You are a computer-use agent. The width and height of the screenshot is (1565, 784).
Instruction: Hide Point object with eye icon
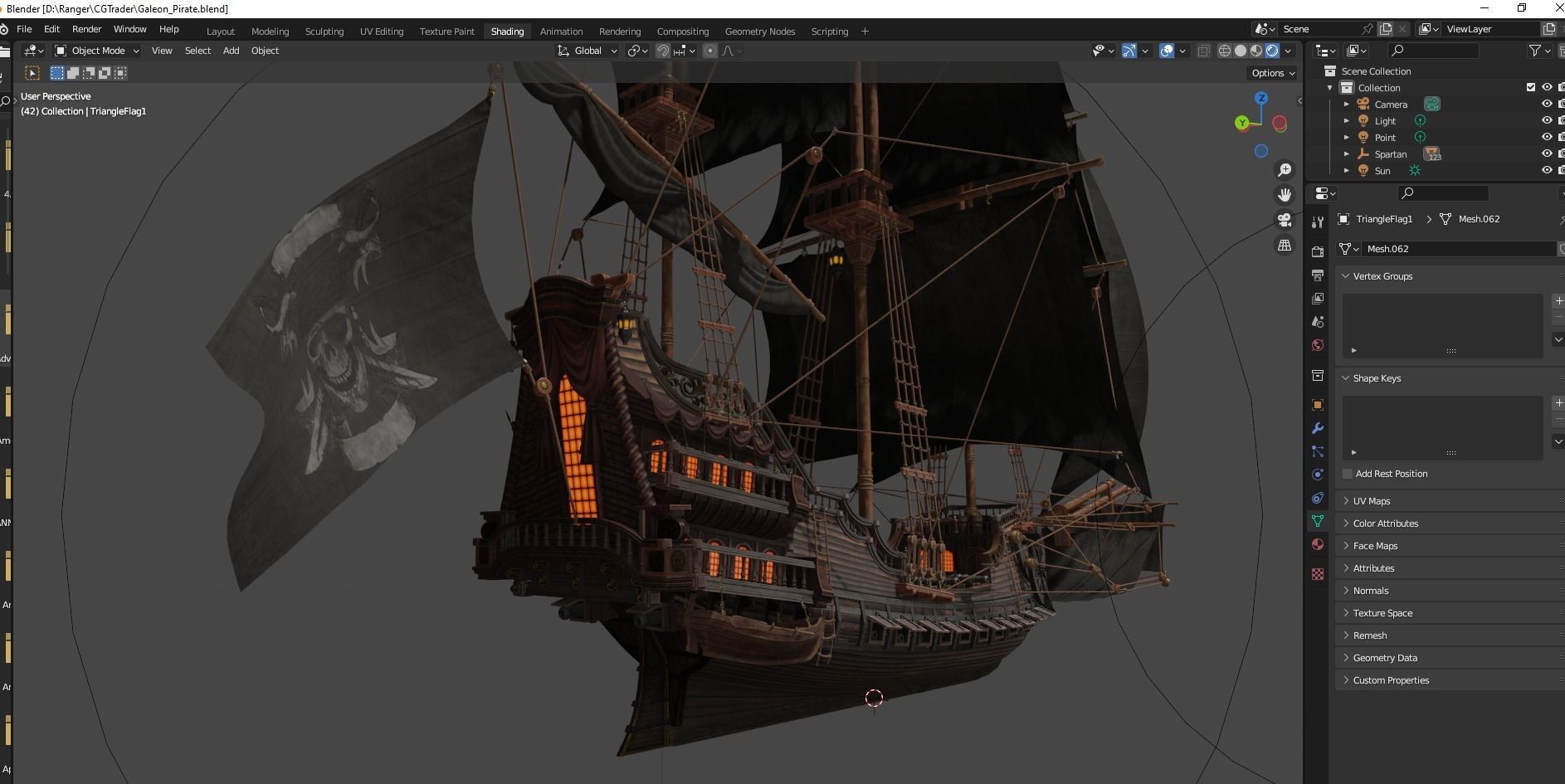coord(1547,137)
